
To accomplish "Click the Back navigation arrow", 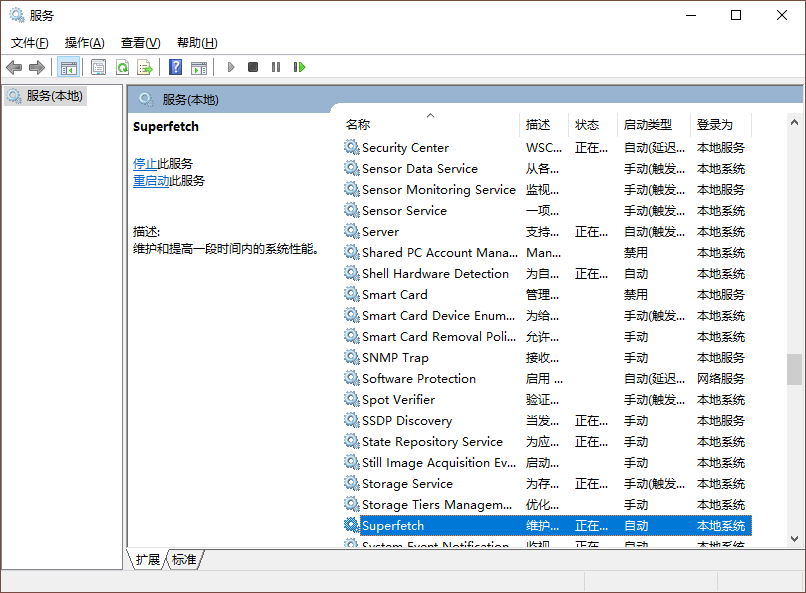I will [x=14, y=67].
